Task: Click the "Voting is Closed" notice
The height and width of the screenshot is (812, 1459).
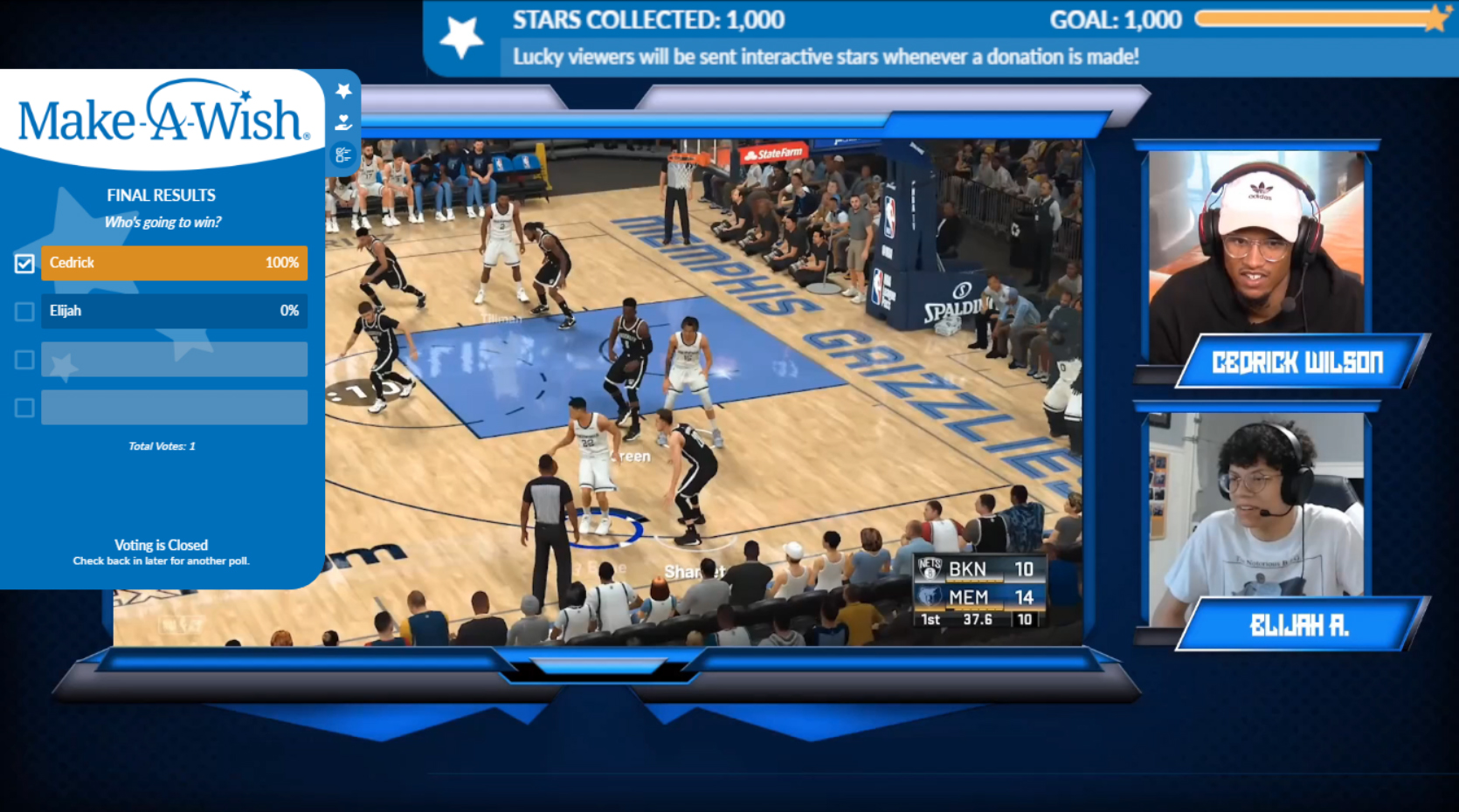Action: 162,545
